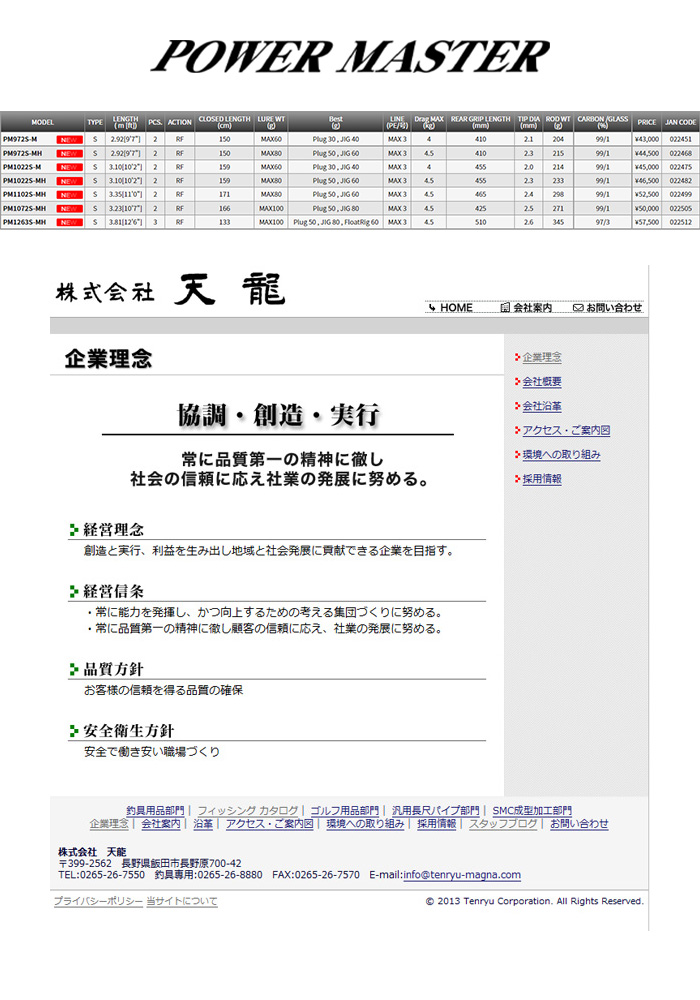Open the SMC成型加工部門 footer link
The height and width of the screenshot is (1000, 700).
click(532, 810)
